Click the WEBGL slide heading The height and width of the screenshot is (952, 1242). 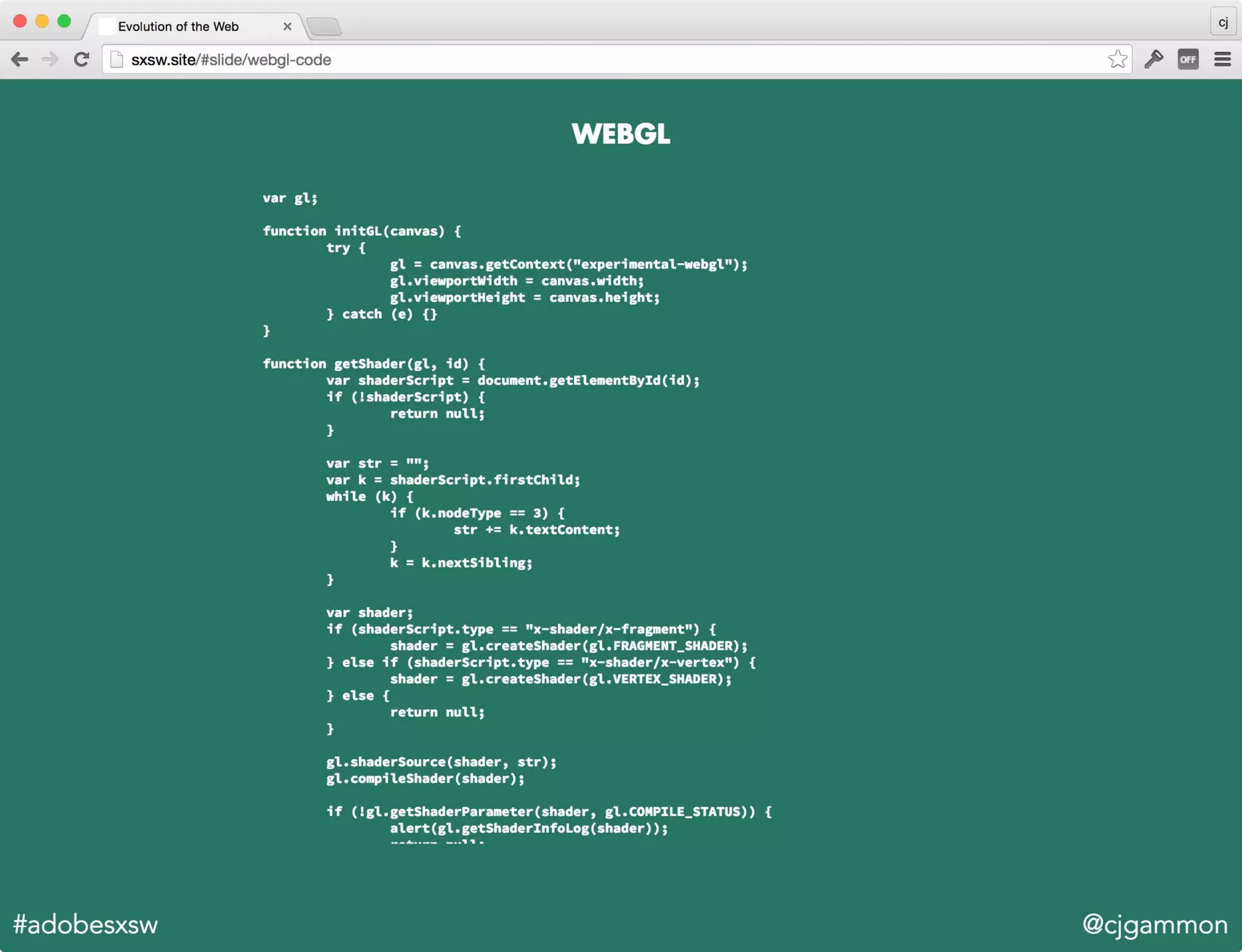click(621, 134)
